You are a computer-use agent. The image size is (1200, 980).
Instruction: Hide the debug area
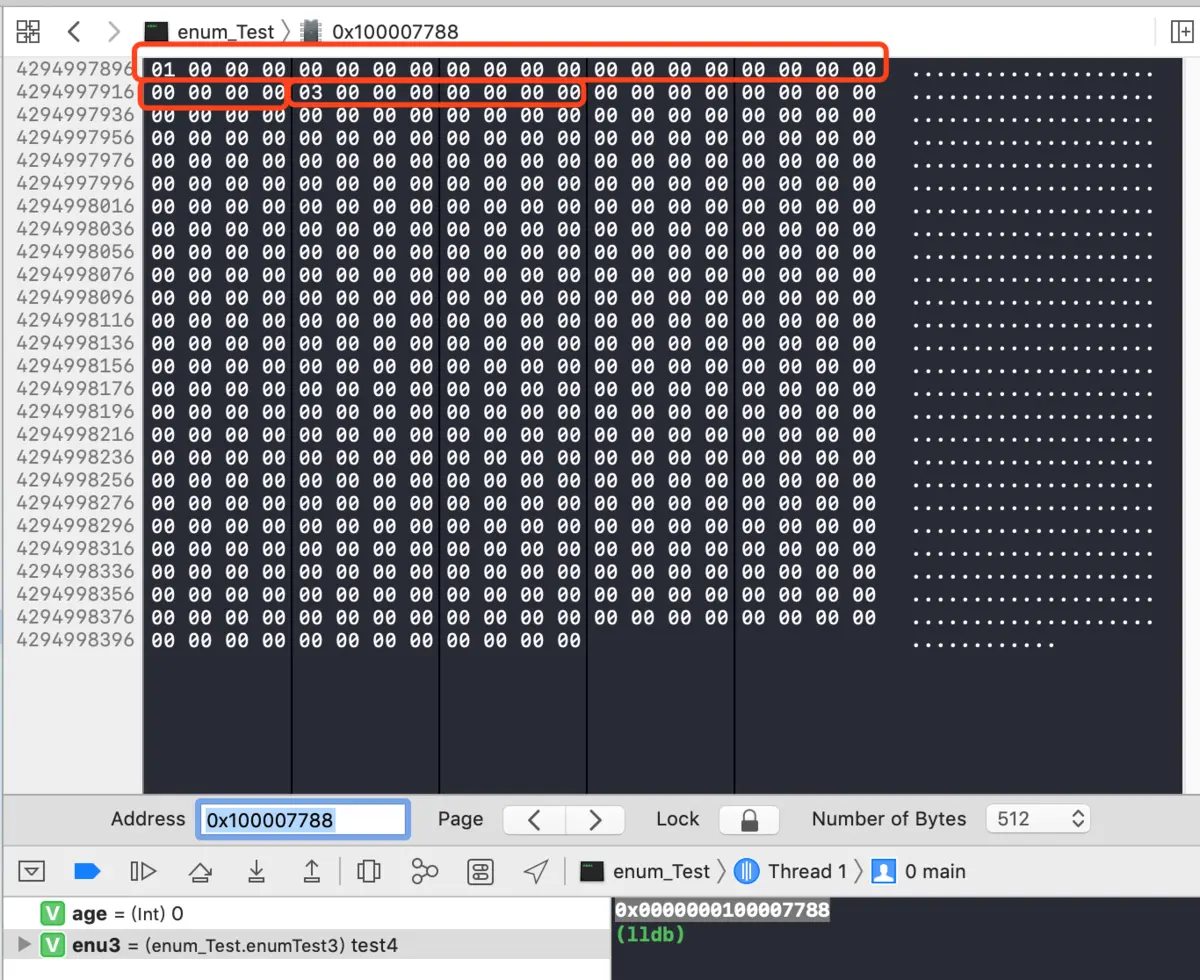click(x=31, y=871)
